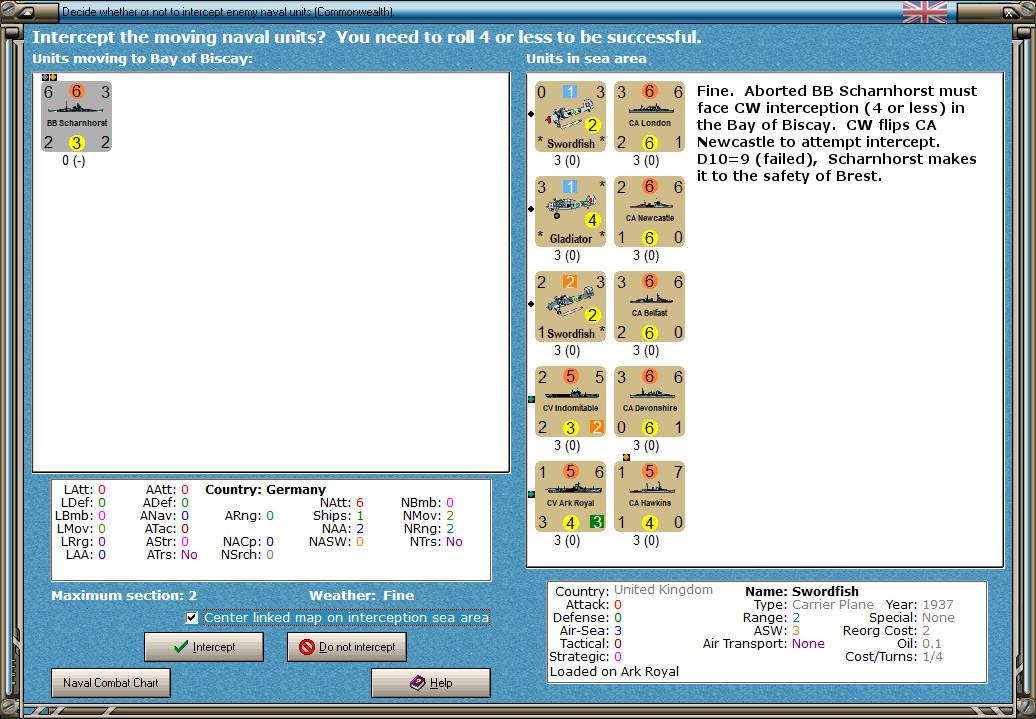
Task: Click the '0 (-)' label under Scharnhorst
Action: [x=73, y=161]
